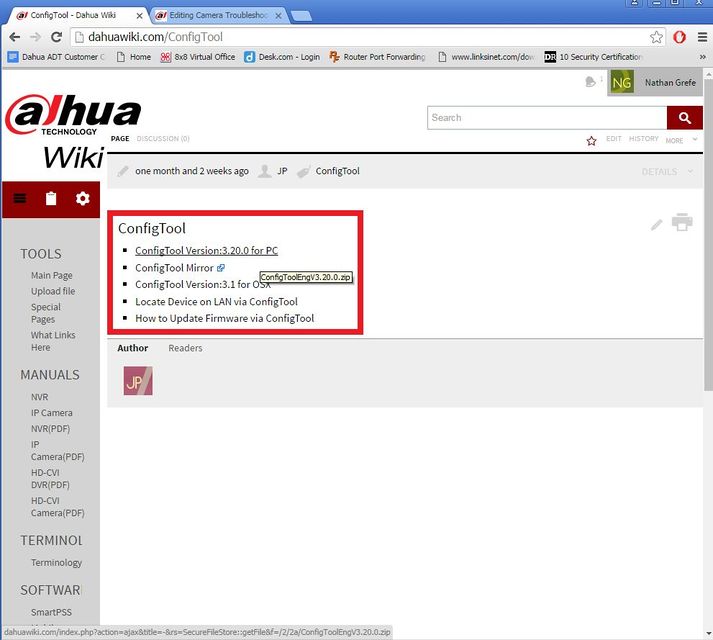The width and height of the screenshot is (713, 640).
Task: Select the PAGE tab
Action: point(120,138)
